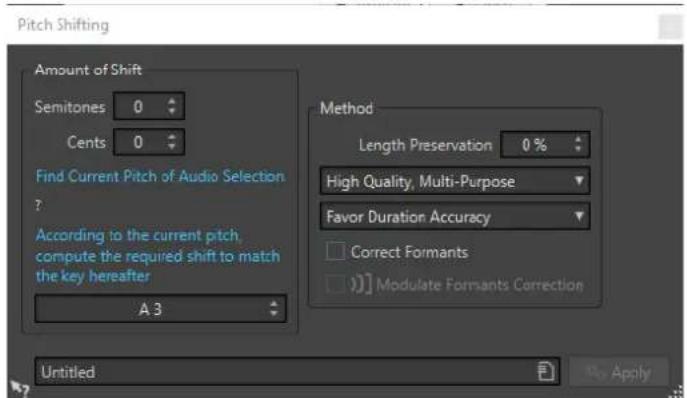Open the High Quality, Multi-Purpose dropdown
This screenshot has width=687, height=398.
455,181
